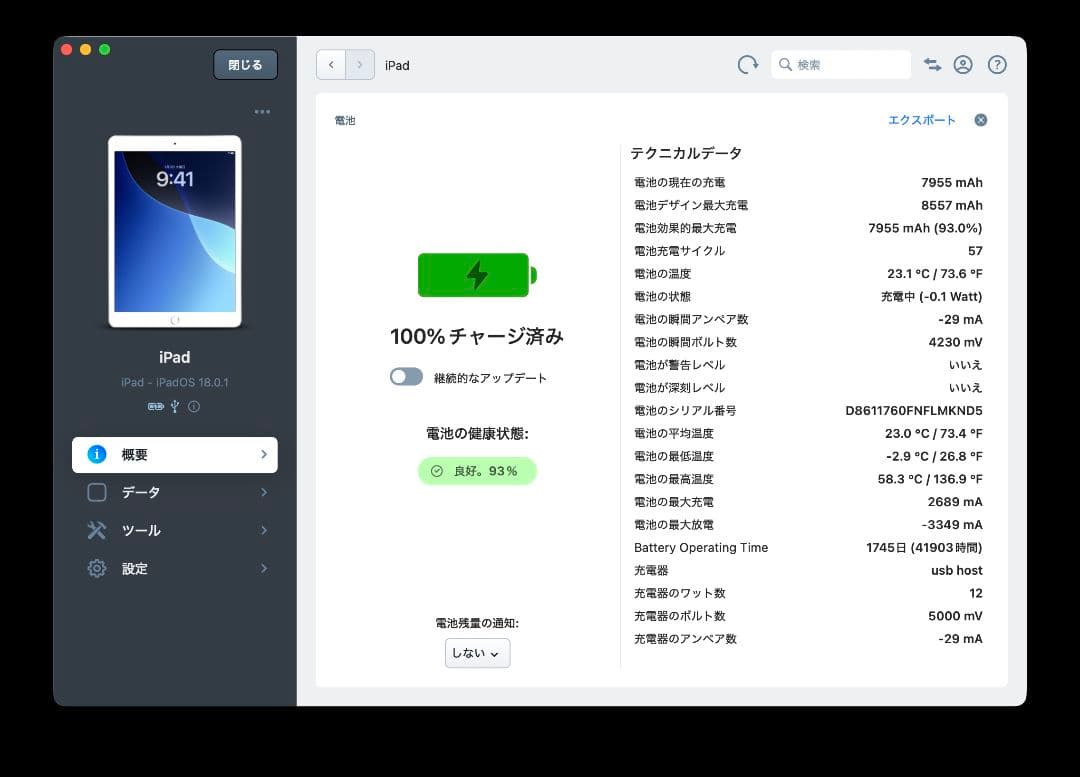Open the file transfer icon in the toolbar
Screen dimensions: 1080x777
(932, 64)
